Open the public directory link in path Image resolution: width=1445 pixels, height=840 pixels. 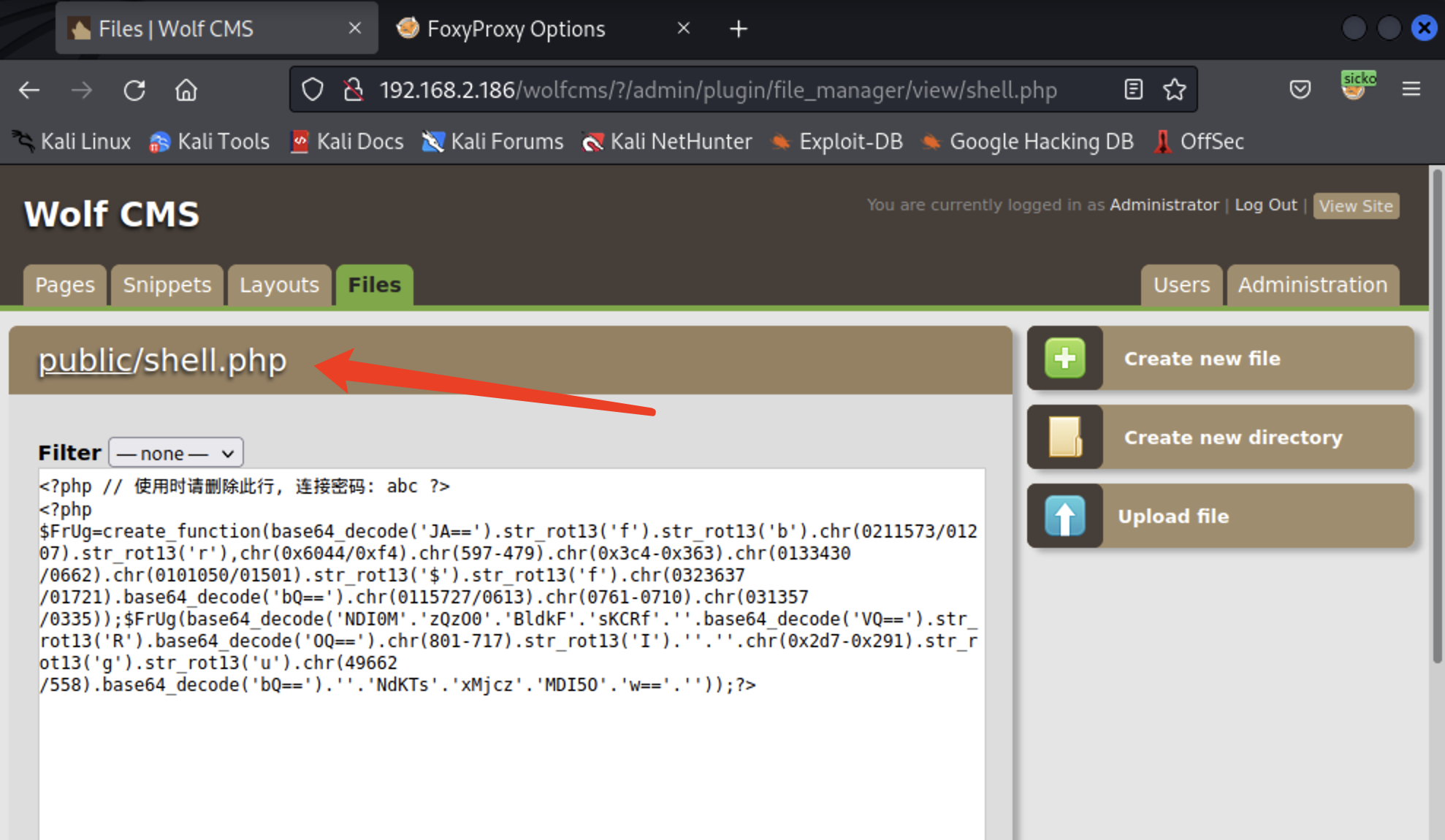click(84, 361)
